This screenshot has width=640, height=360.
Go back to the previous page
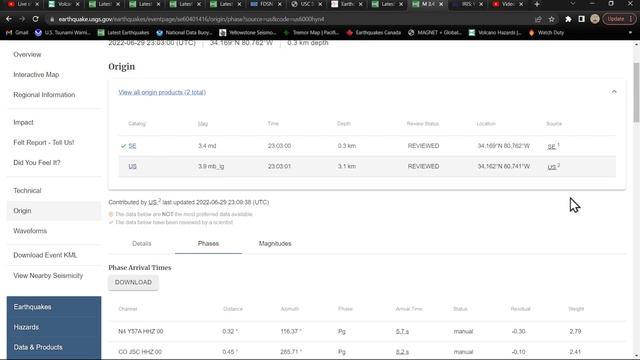point(9,19)
